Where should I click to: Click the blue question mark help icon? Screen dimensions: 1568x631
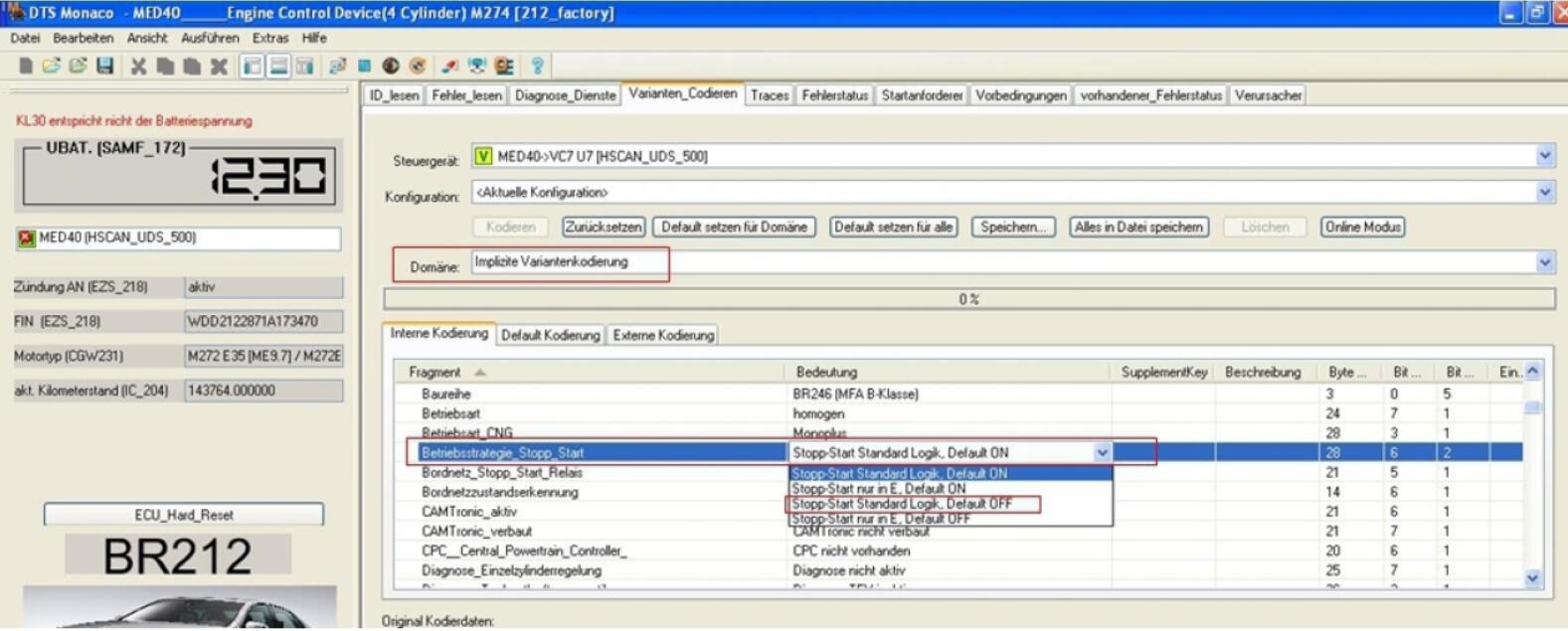(537, 67)
